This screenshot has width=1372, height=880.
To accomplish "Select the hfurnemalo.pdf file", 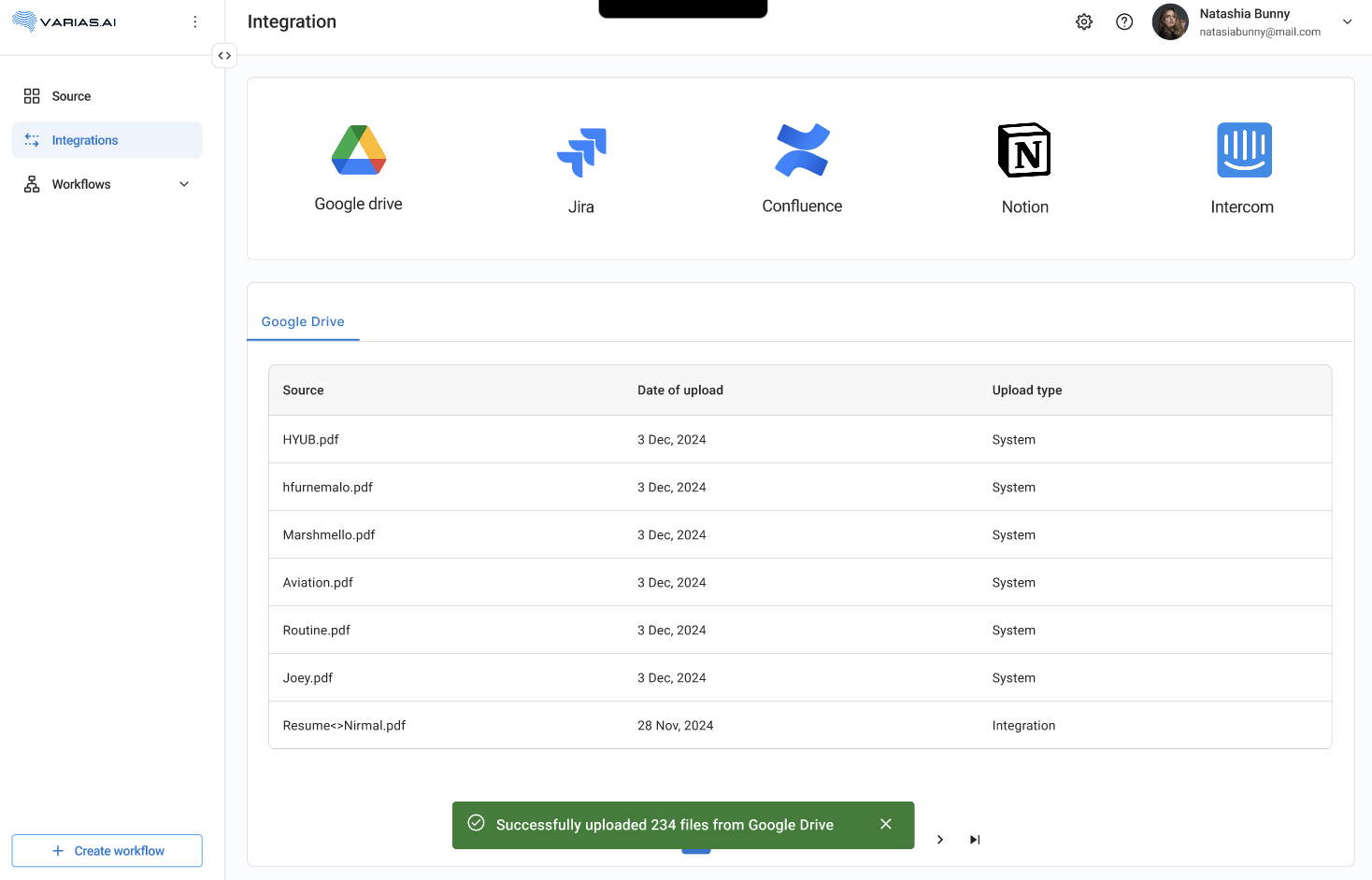I will pos(327,488).
